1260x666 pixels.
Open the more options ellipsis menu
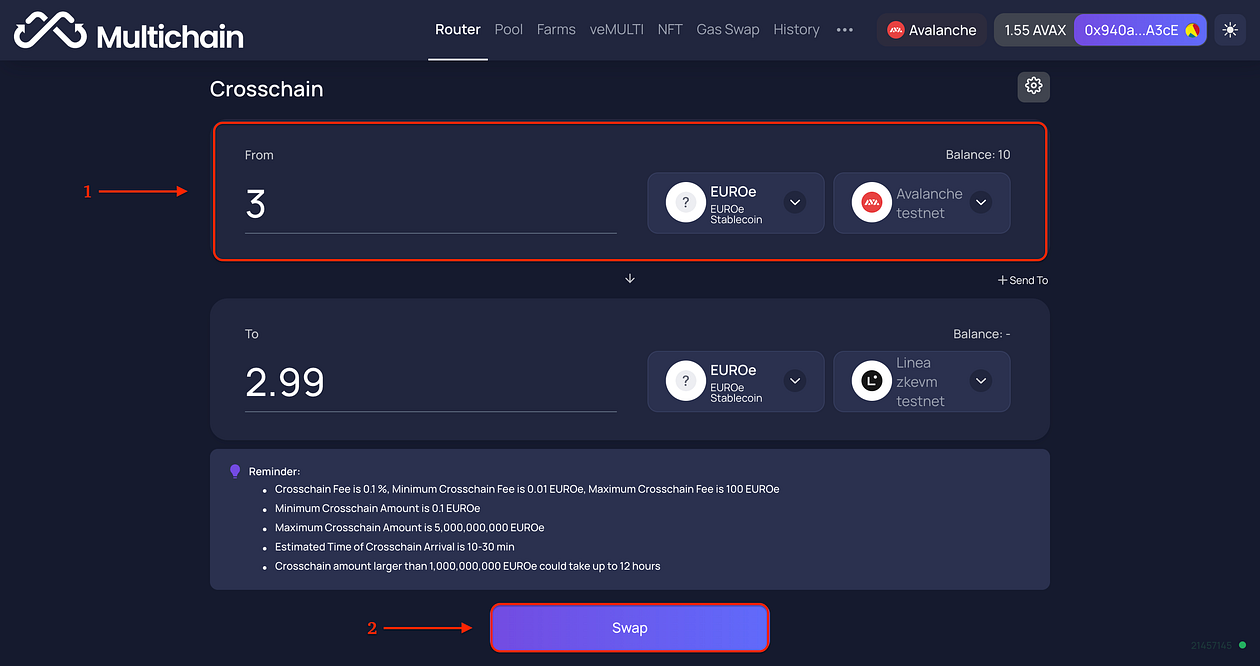pos(845,30)
